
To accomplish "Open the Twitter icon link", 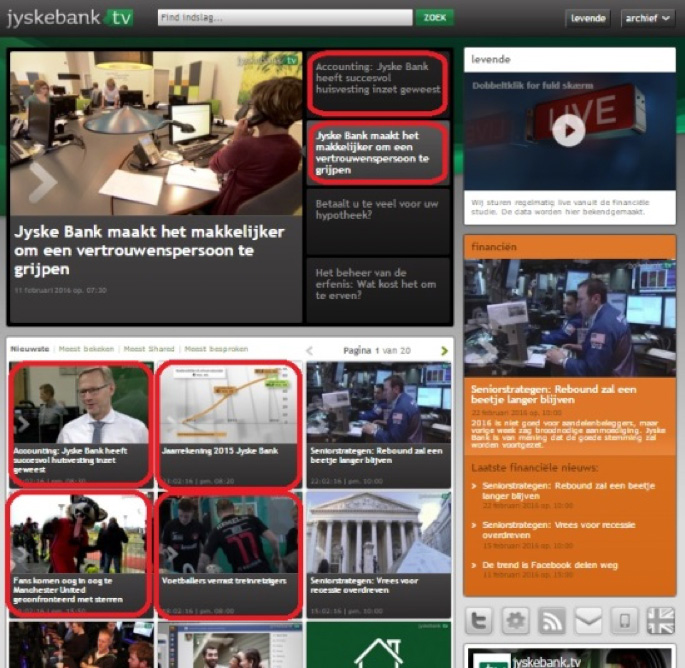I will pyautogui.click(x=480, y=621).
